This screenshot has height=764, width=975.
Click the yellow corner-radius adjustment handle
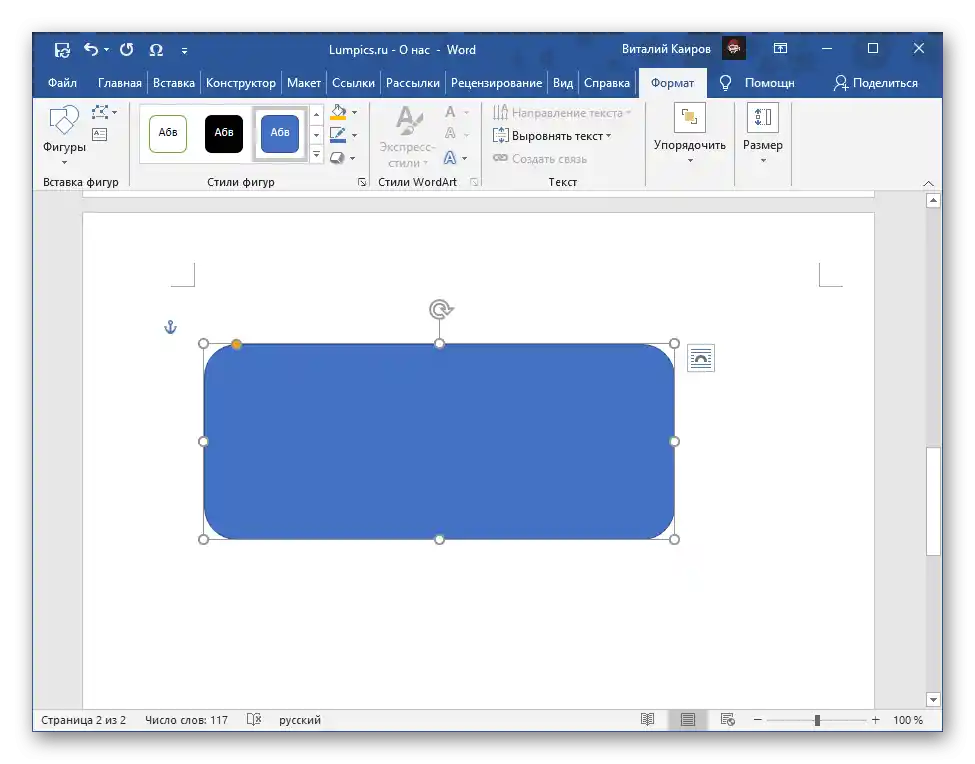pyautogui.click(x=236, y=344)
